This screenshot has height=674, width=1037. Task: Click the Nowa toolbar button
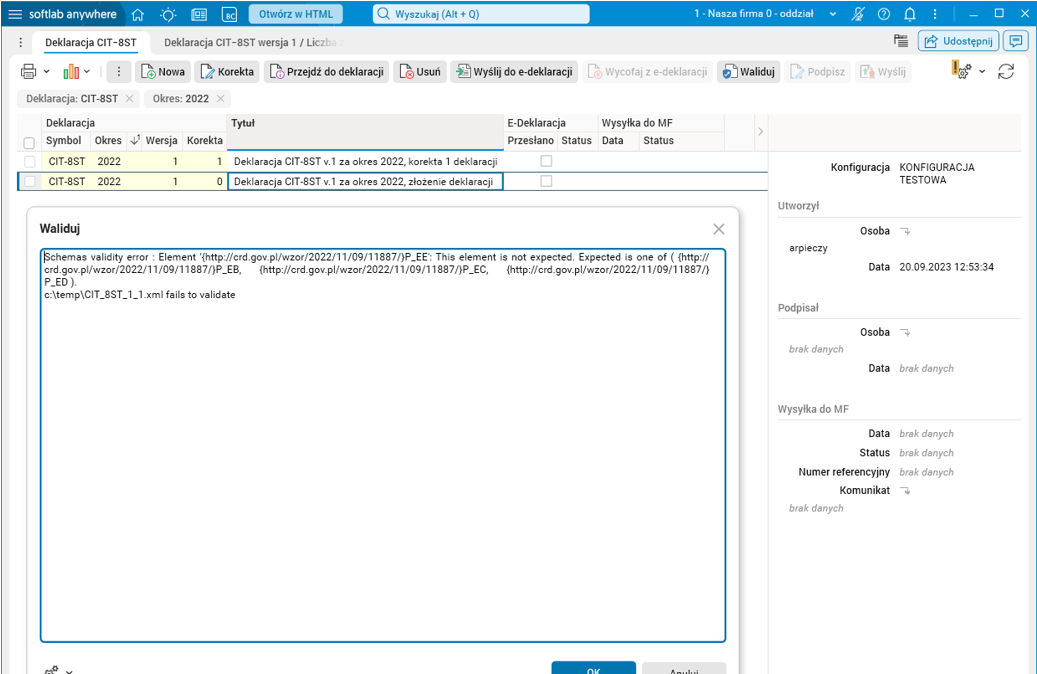[x=163, y=71]
